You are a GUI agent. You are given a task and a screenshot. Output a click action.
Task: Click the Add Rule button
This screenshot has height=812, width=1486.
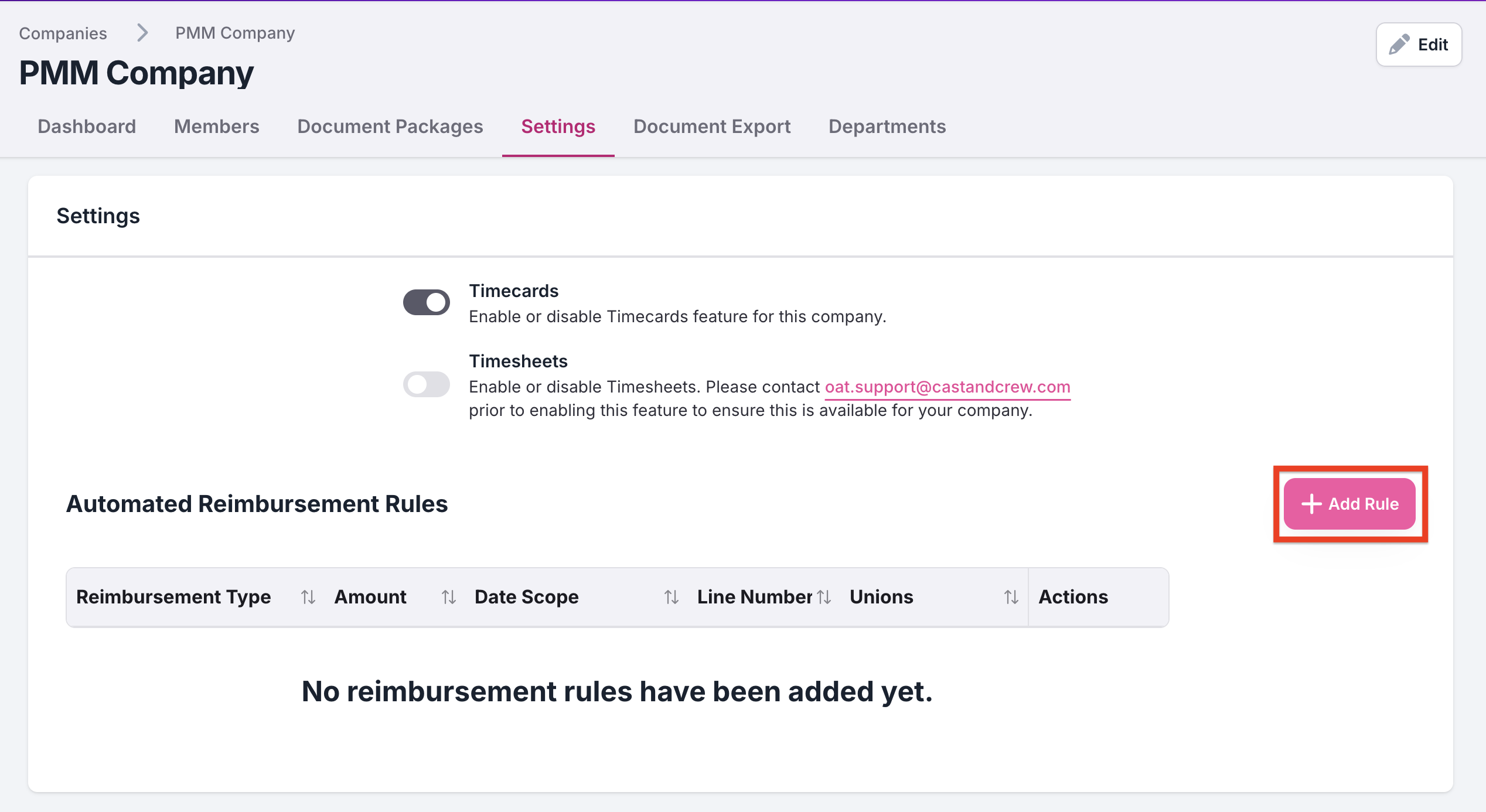click(x=1349, y=504)
